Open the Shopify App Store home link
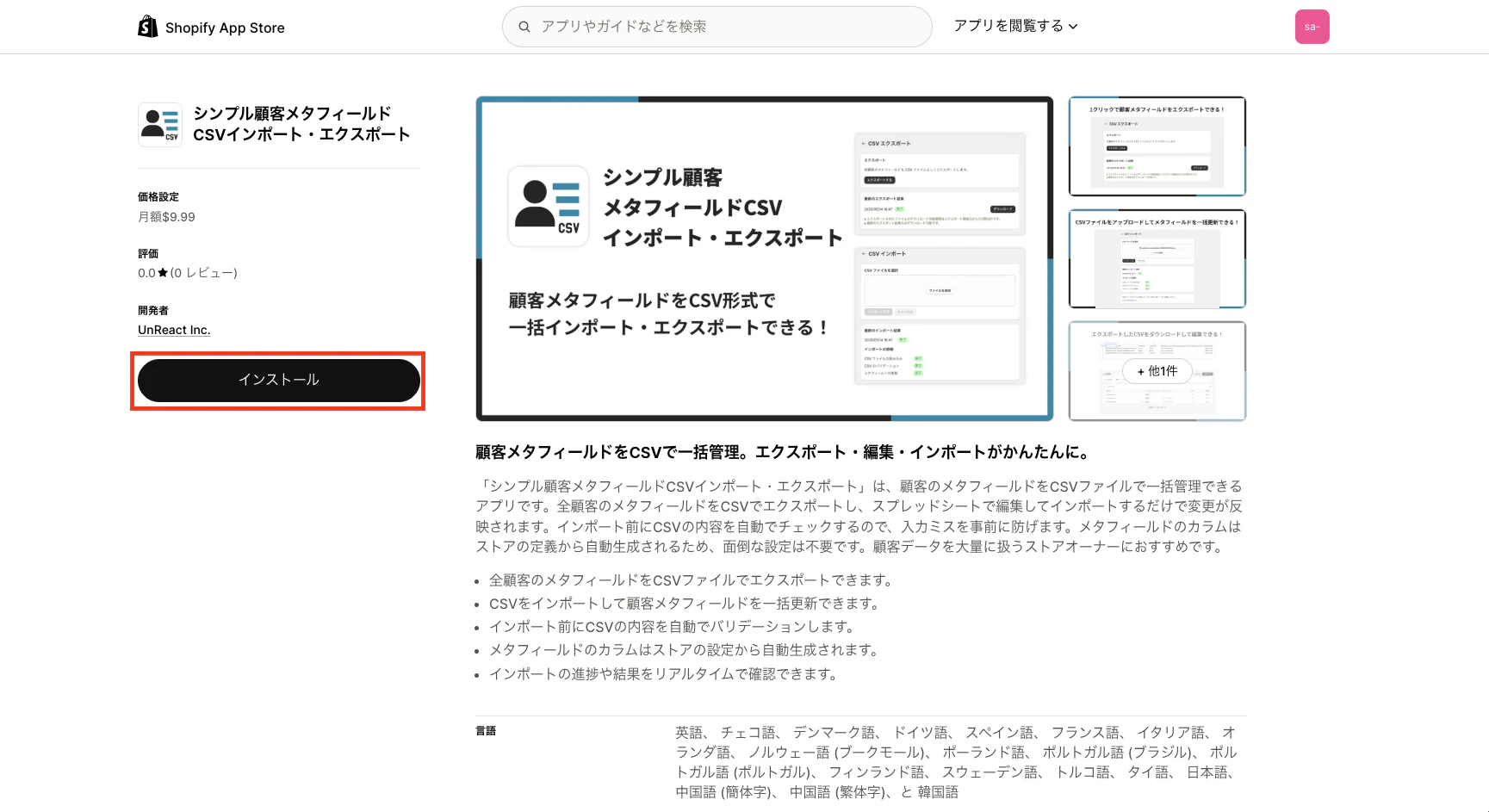The height and width of the screenshot is (812, 1489). point(211,28)
